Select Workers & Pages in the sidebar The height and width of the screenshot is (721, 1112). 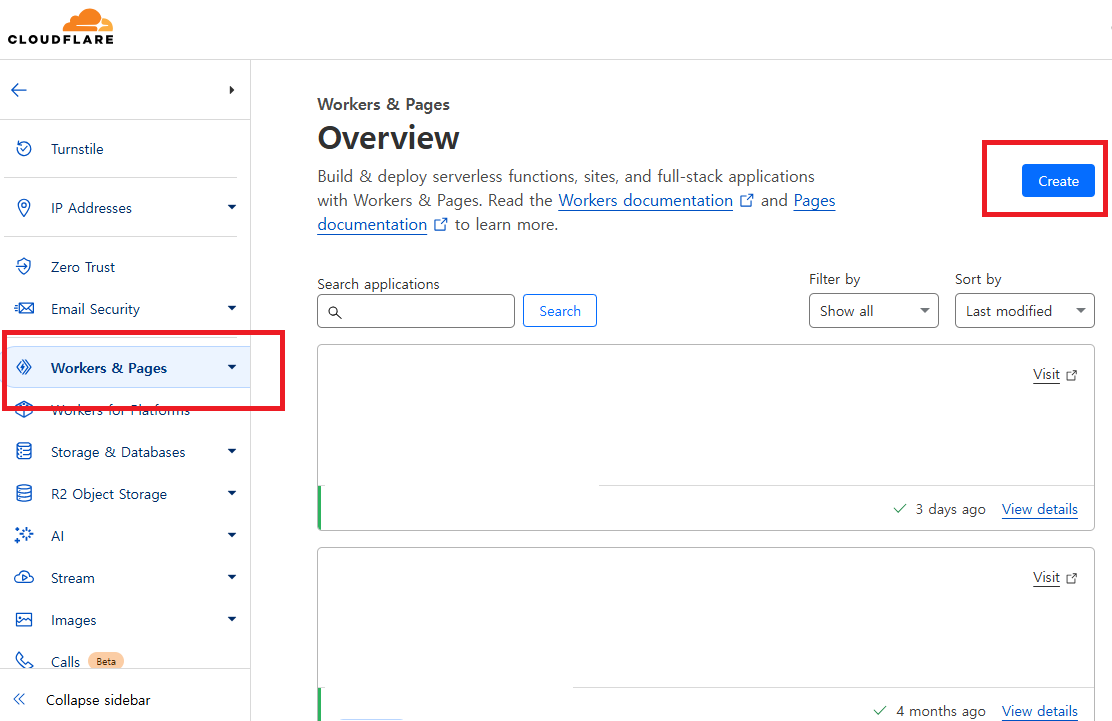click(x=109, y=368)
